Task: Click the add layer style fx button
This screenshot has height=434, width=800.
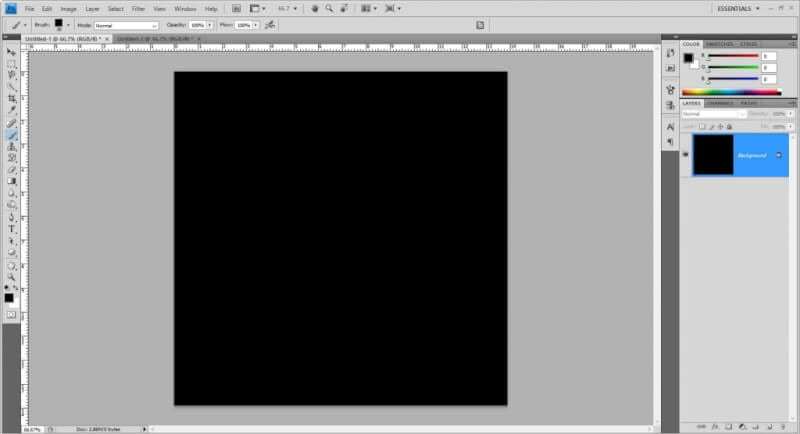Action: tap(715, 427)
